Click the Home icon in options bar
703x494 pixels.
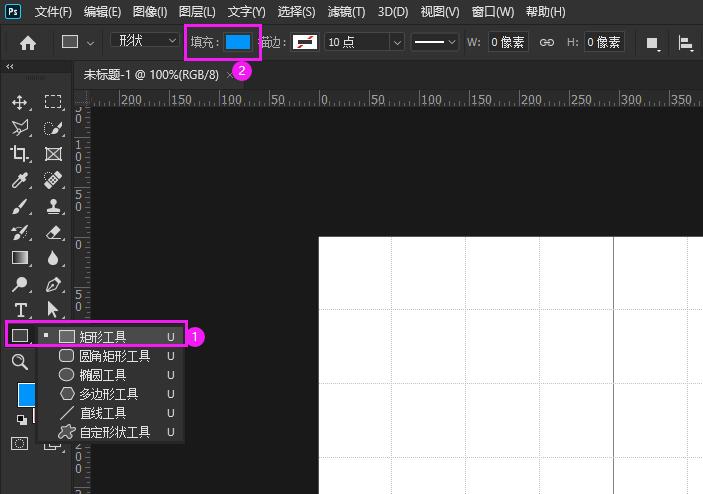coord(28,43)
